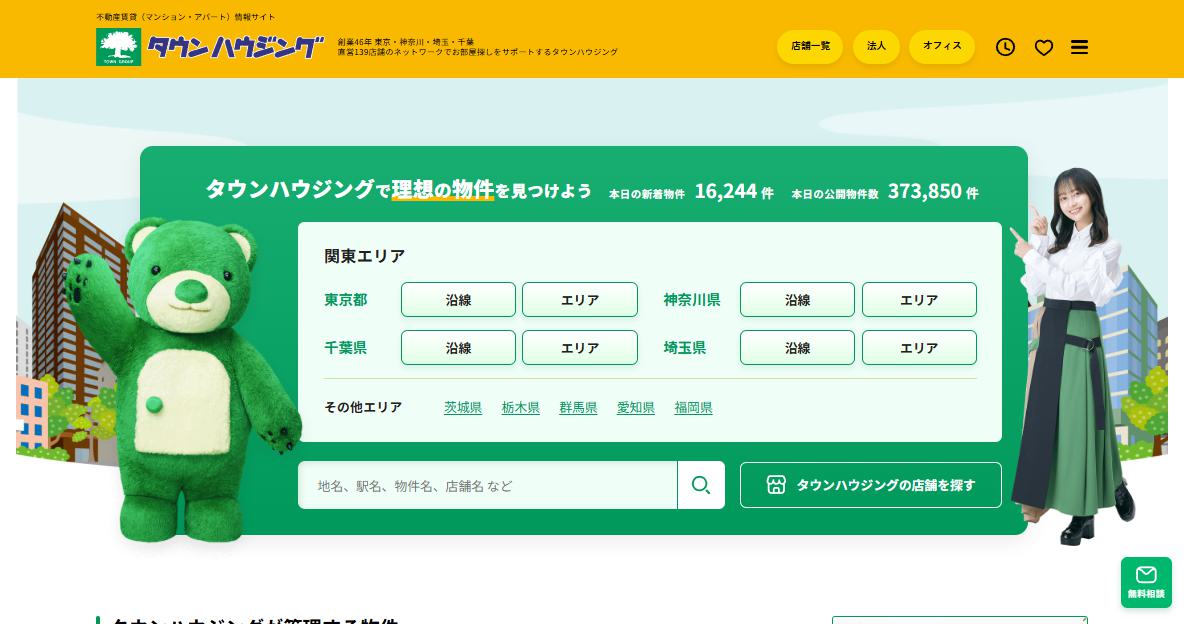Click the タウンハウジング wordmark logo
Image resolution: width=1184 pixels, height=624 pixels.
[235, 47]
